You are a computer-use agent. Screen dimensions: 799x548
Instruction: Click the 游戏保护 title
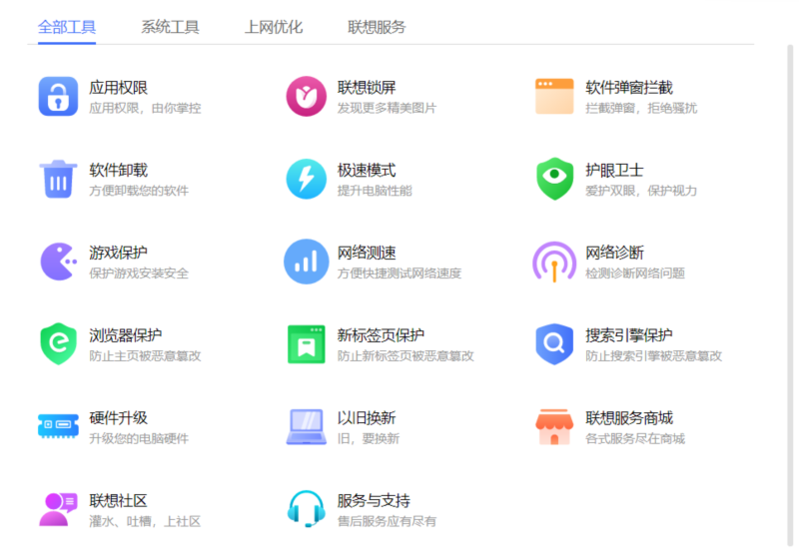[x=118, y=253]
